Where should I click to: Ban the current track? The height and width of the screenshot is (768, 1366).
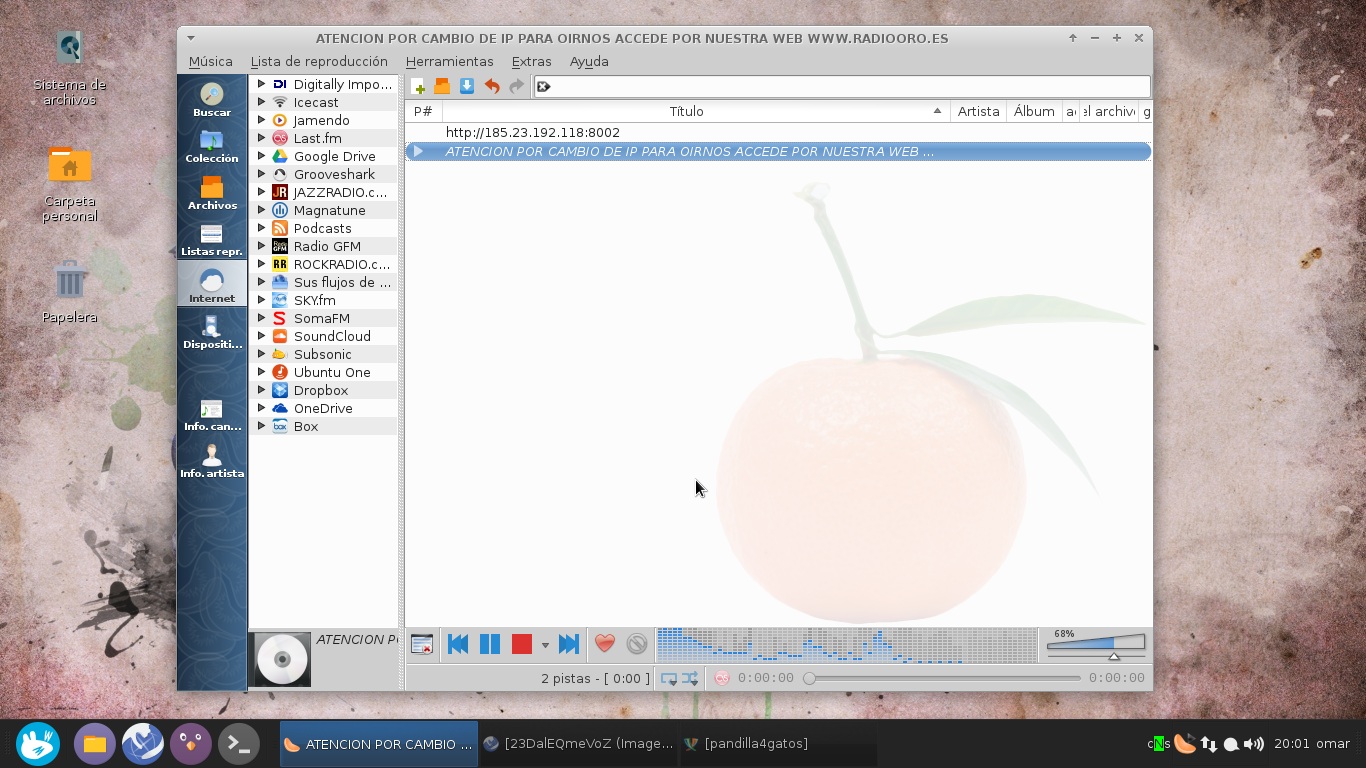click(637, 645)
